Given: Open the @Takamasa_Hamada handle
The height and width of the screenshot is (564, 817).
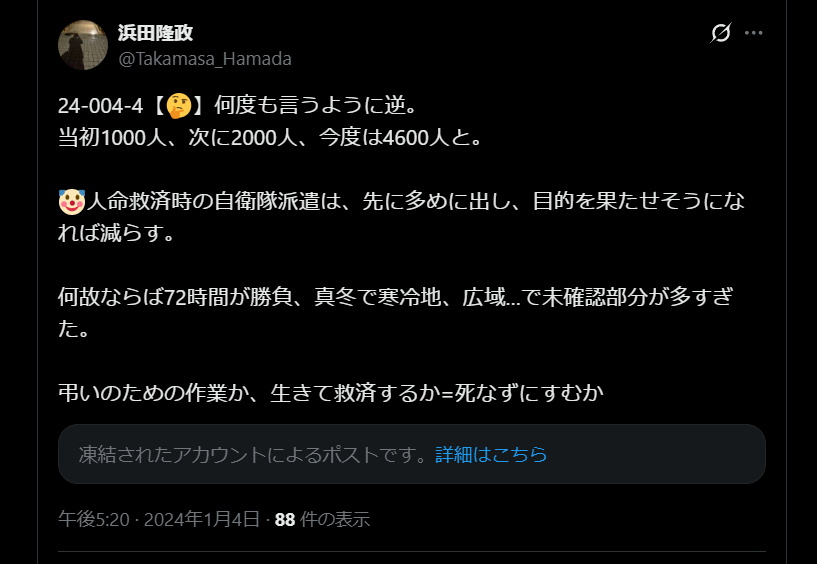Looking at the screenshot, I should click(205, 59).
